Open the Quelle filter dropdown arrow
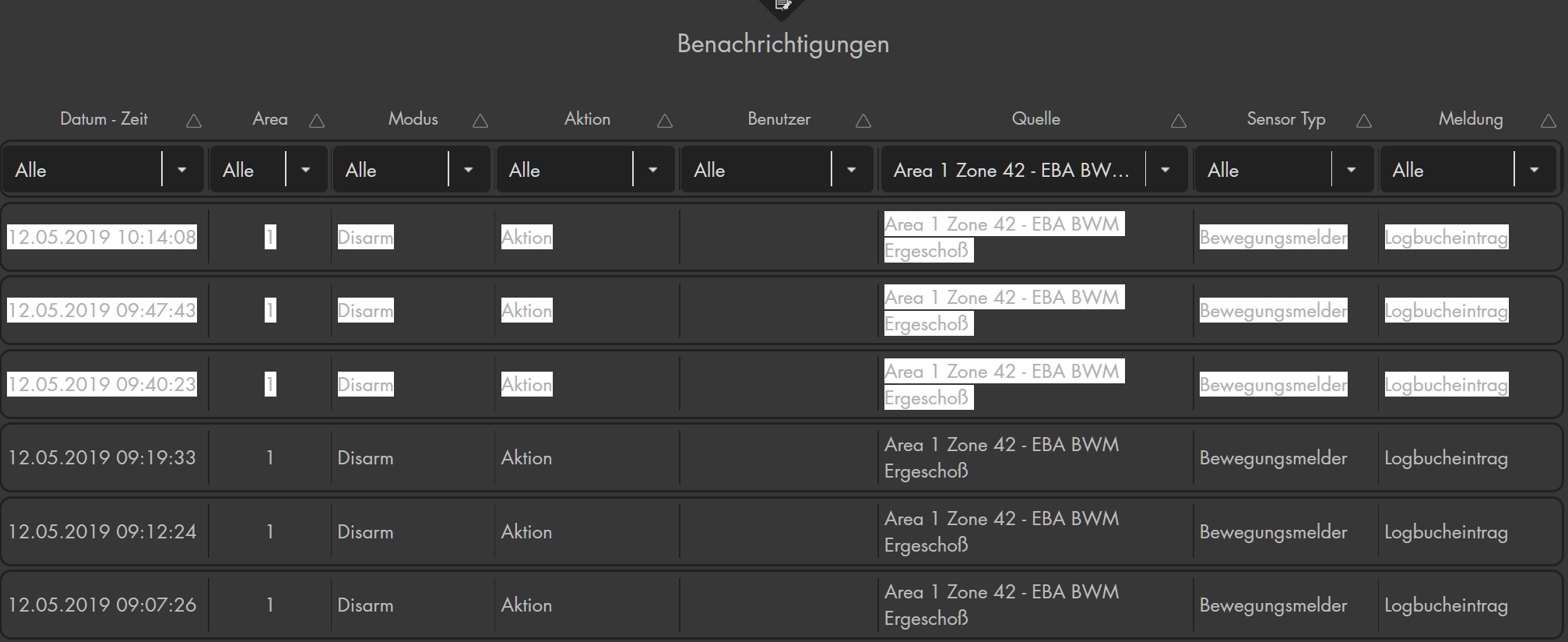 (1165, 170)
